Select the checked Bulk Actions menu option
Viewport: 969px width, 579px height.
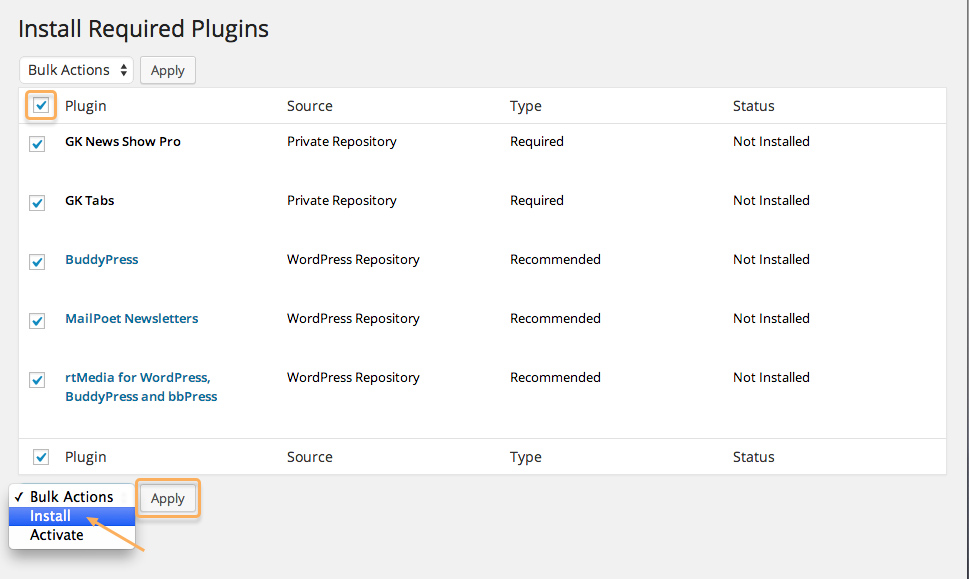click(x=72, y=497)
